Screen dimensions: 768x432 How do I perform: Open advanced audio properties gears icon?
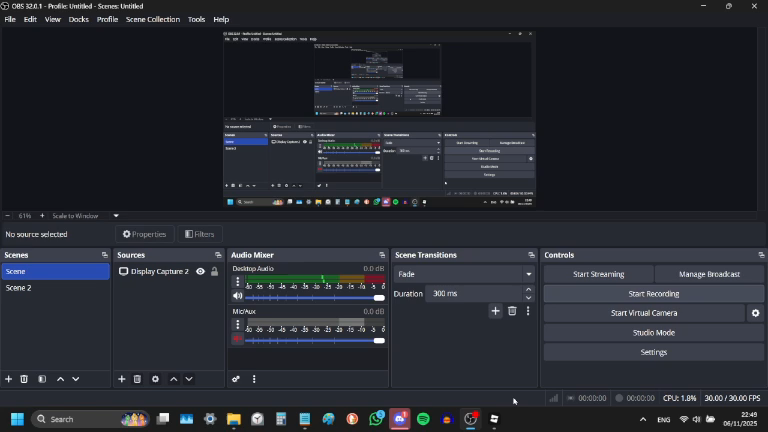[x=236, y=379]
